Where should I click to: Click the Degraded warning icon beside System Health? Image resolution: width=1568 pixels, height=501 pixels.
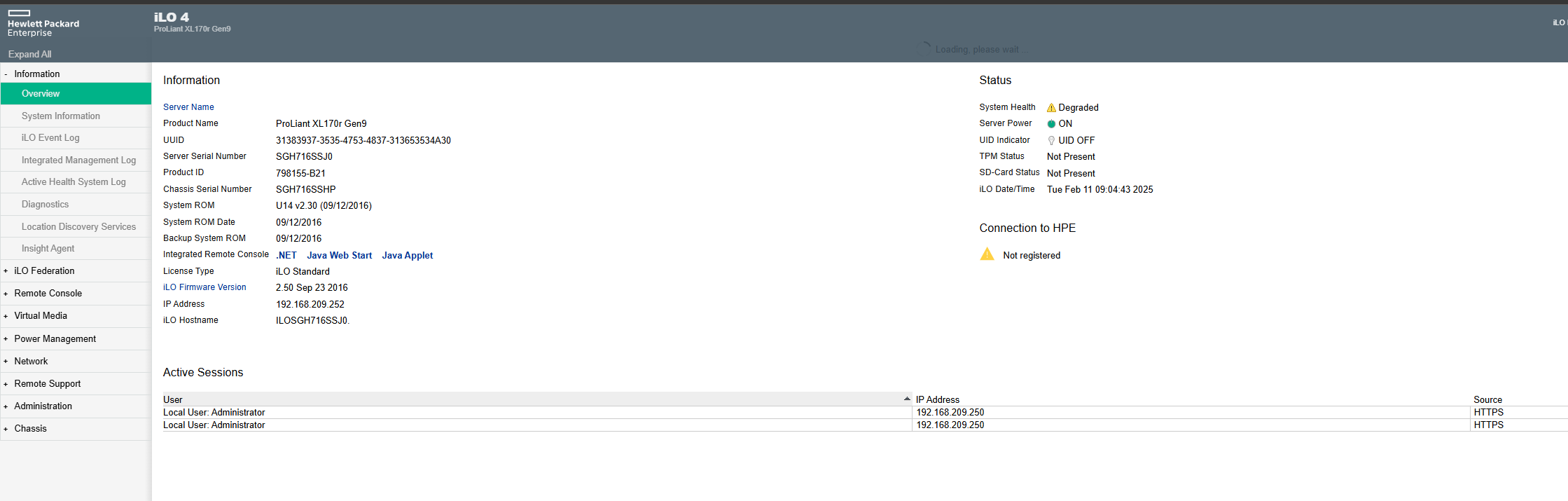(x=1051, y=108)
